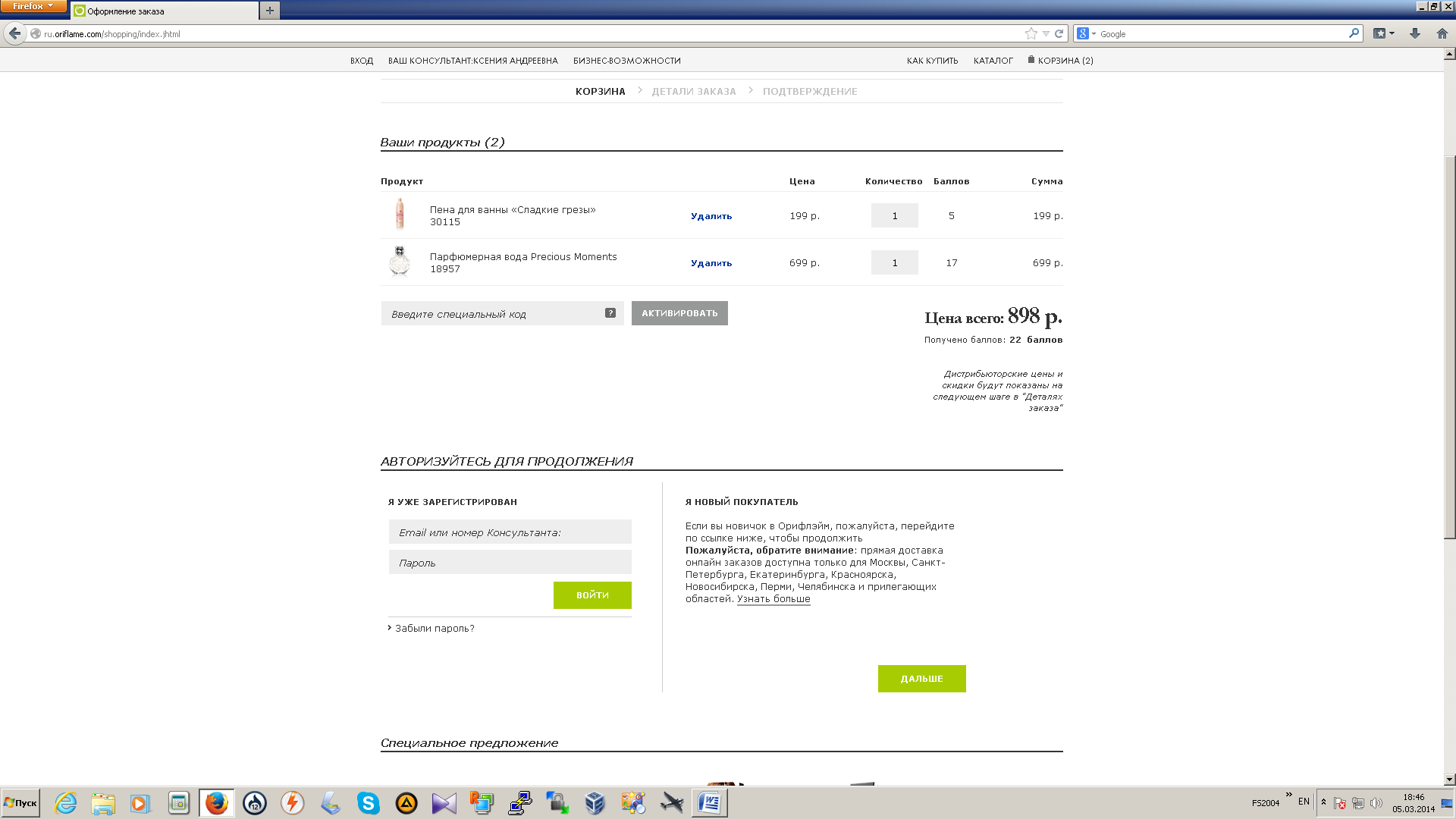Open the ВХОД menu link

[x=362, y=61]
